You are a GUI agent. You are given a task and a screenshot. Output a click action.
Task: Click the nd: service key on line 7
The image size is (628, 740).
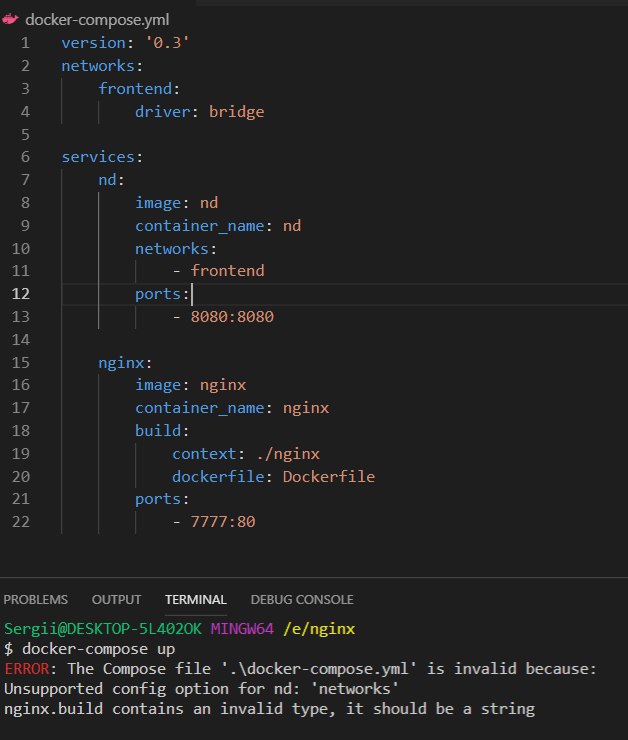(111, 180)
